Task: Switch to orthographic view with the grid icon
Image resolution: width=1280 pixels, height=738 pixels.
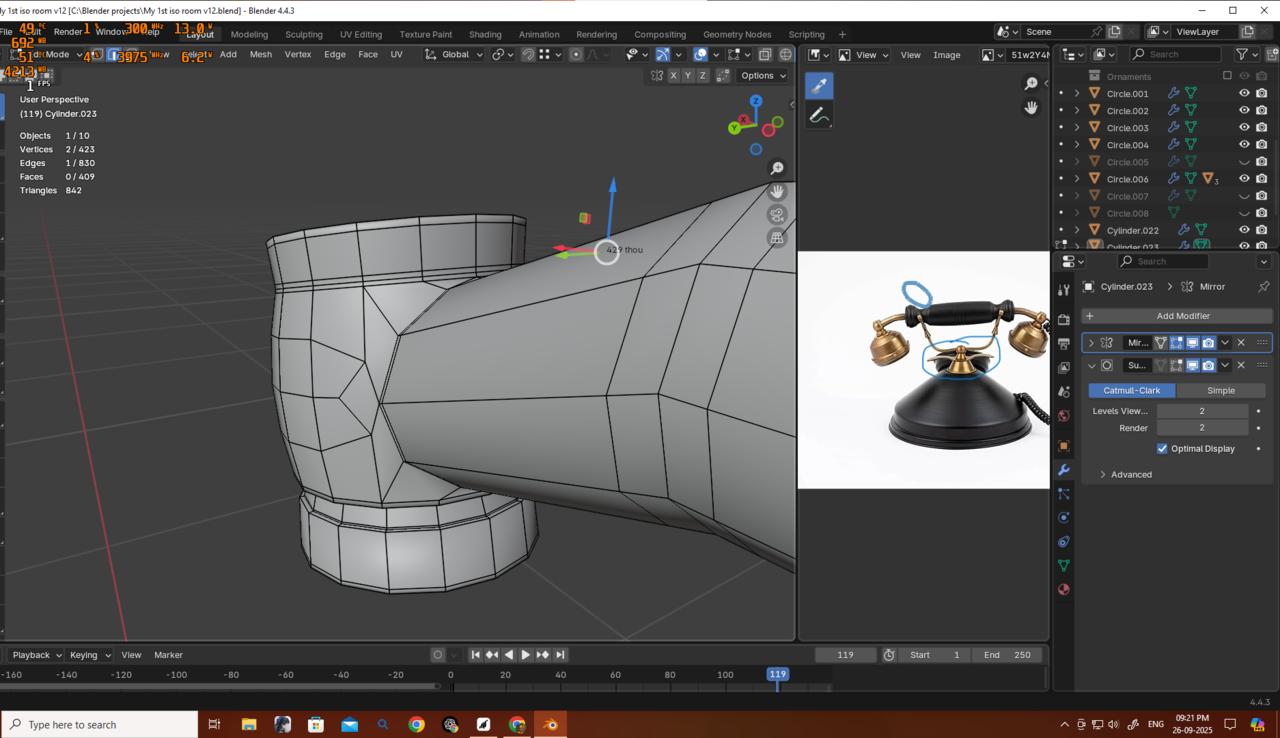Action: pyautogui.click(x=777, y=238)
